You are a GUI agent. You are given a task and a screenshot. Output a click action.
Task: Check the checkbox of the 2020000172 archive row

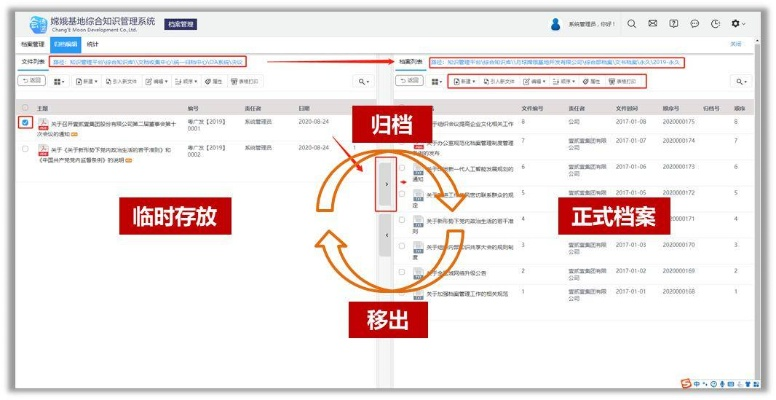point(402,194)
